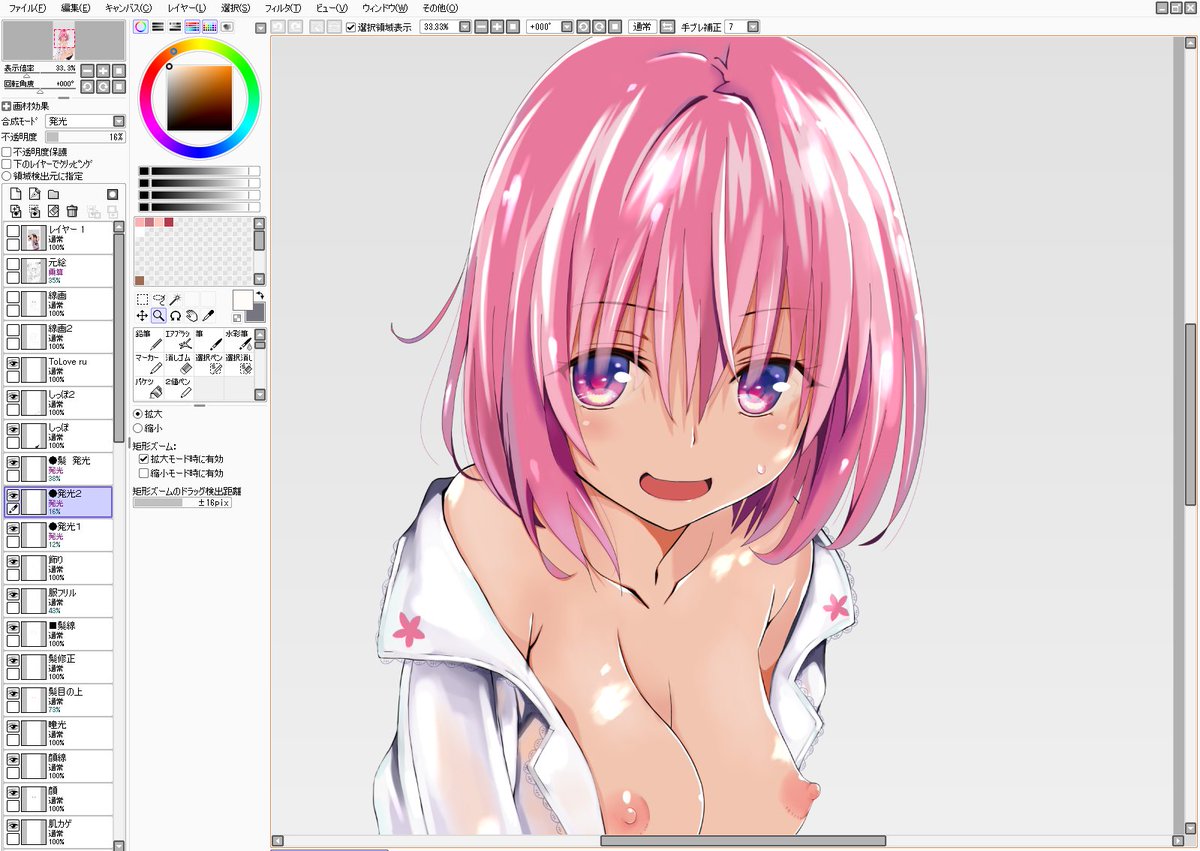Click the swatch palette scroll down arrow

260,280
